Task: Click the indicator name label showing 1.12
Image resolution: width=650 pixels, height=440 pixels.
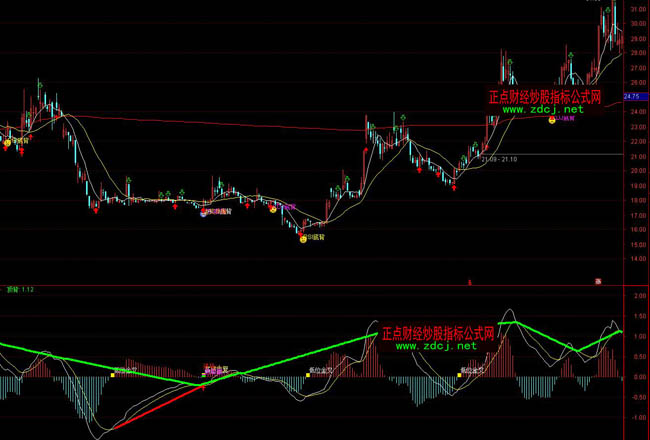Action: click(20, 289)
